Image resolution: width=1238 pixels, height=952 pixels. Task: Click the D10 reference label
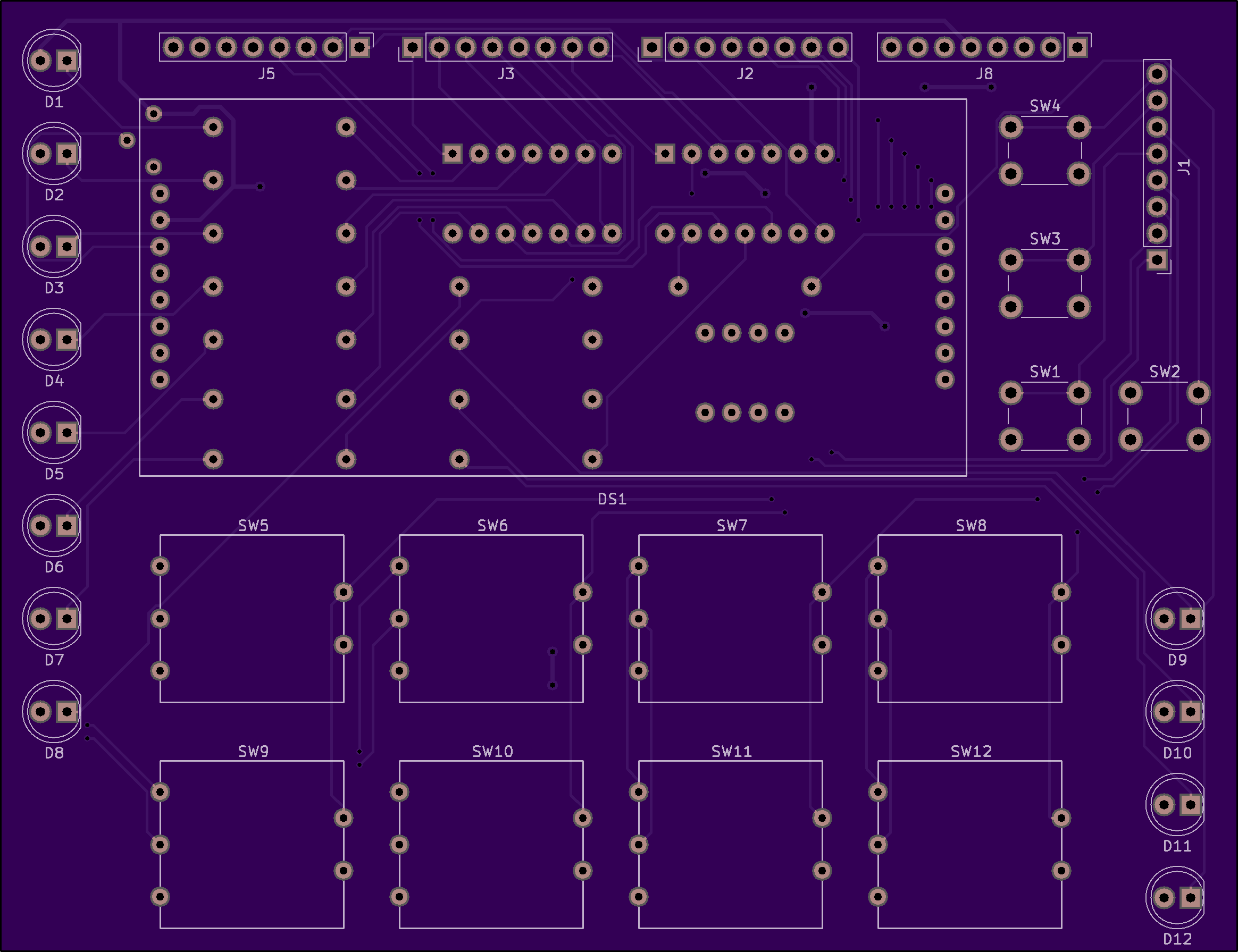click(x=1177, y=753)
